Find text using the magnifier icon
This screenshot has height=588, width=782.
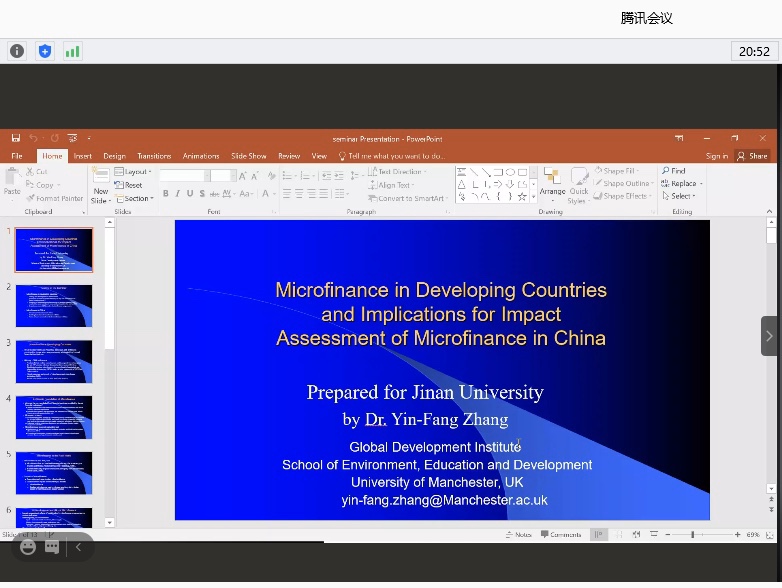tap(666, 171)
